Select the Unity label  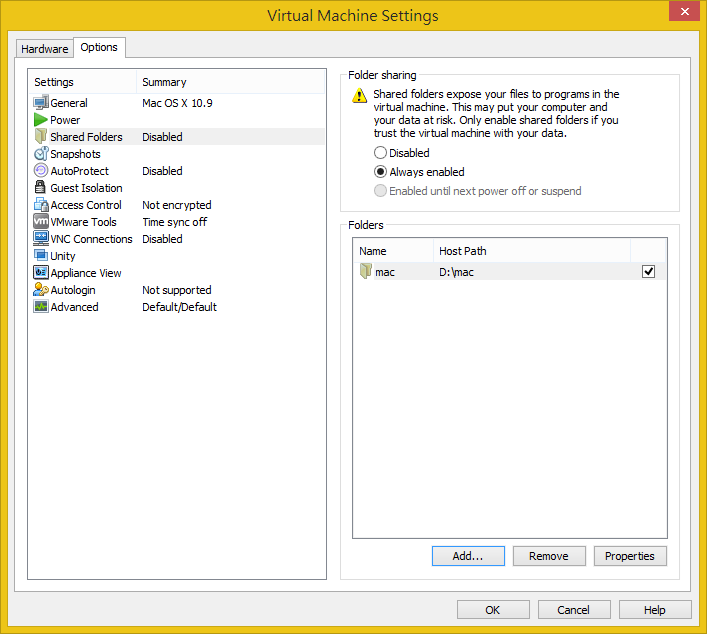(63, 256)
